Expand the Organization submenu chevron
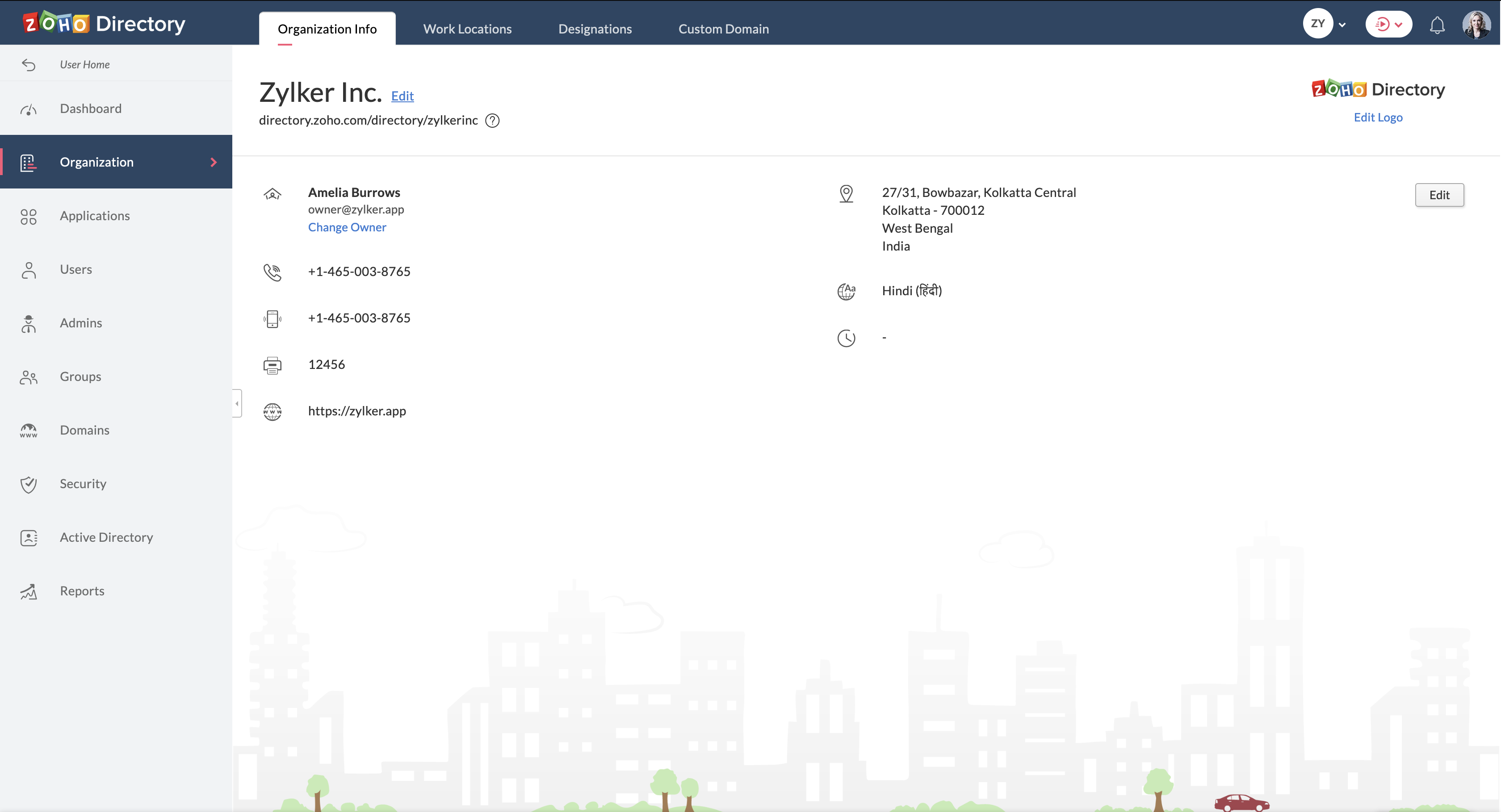The image size is (1501, 812). tap(213, 162)
